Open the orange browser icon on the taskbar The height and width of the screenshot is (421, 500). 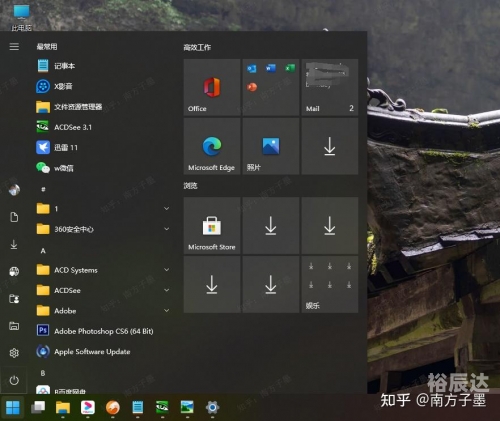coord(113,407)
